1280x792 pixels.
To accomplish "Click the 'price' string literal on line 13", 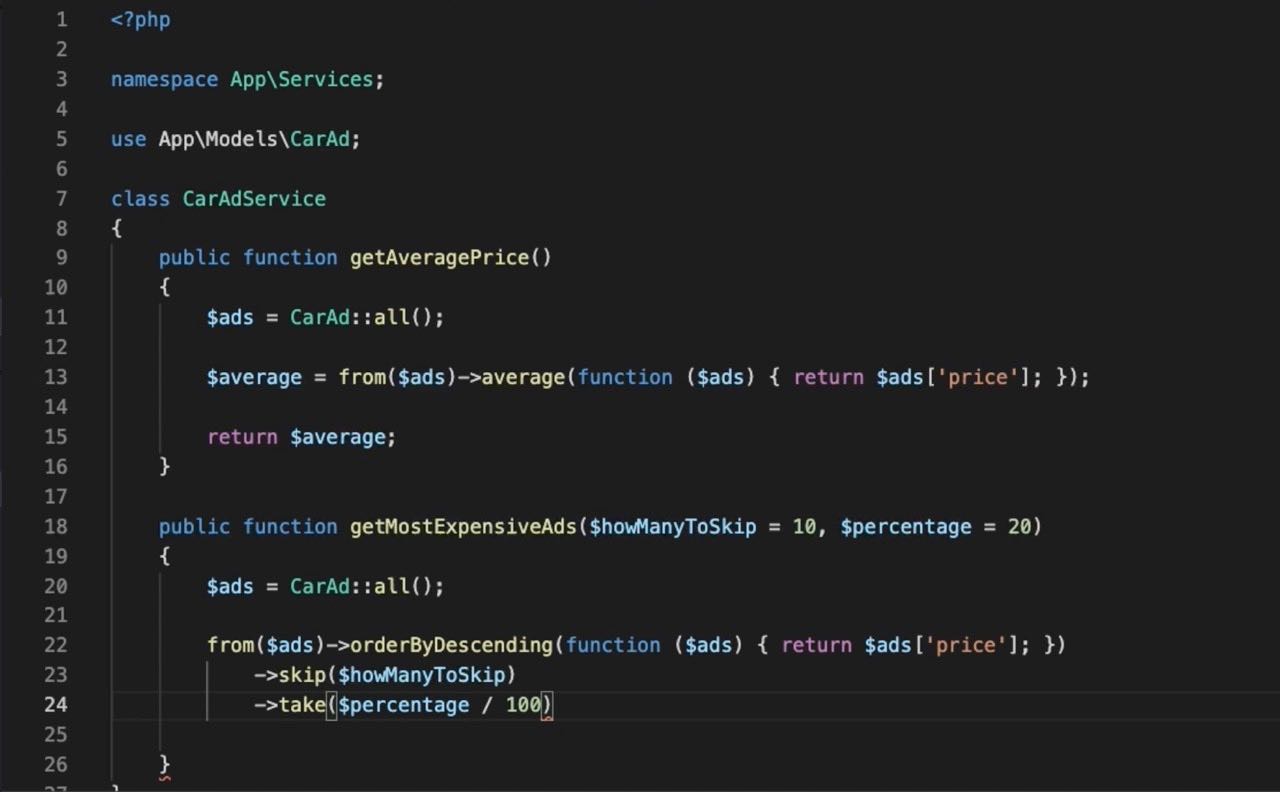I will click(x=975, y=377).
